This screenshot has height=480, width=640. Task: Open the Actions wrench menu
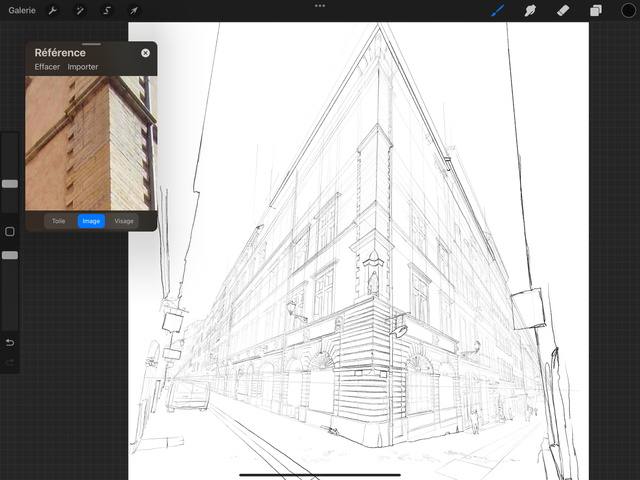[53, 11]
